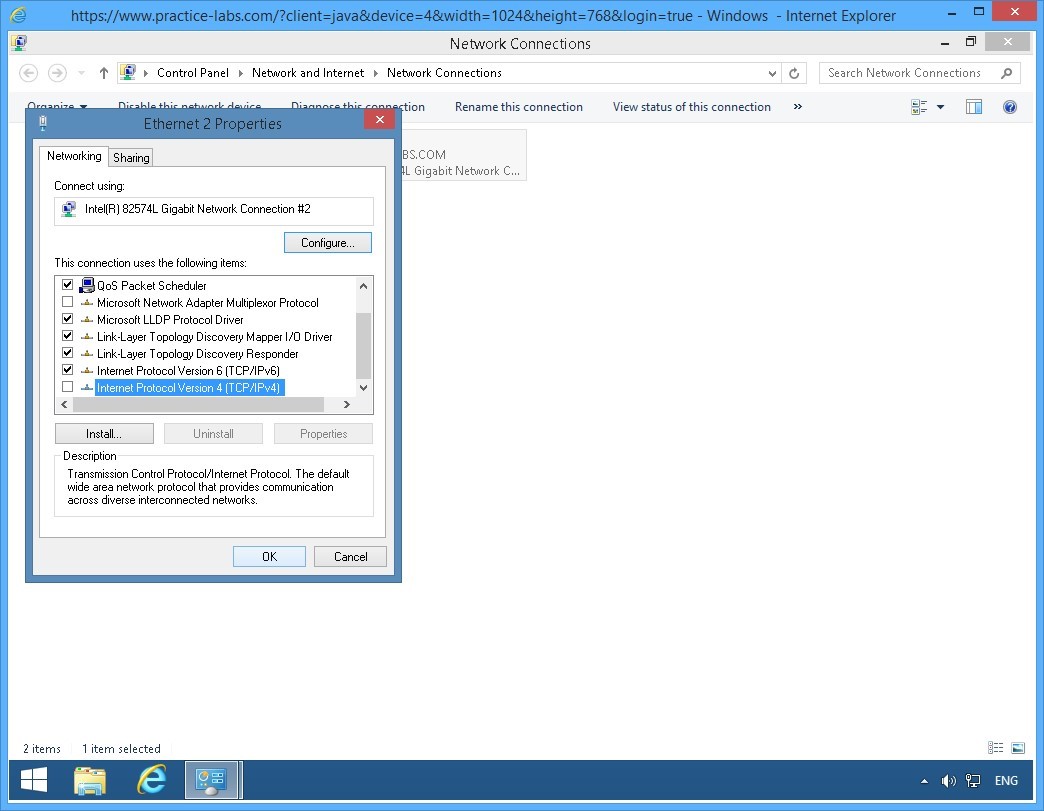This screenshot has height=811, width=1044.
Task: Open the Help question mark icon
Action: pyautogui.click(x=1009, y=107)
